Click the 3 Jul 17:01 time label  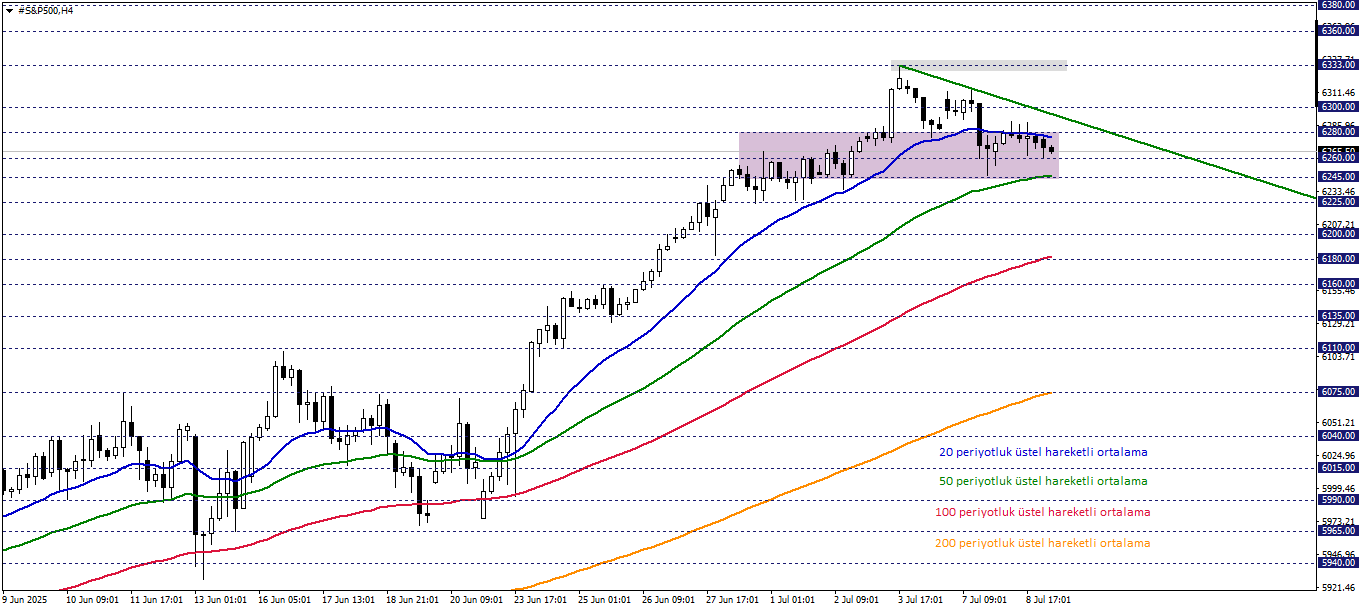pos(923,601)
